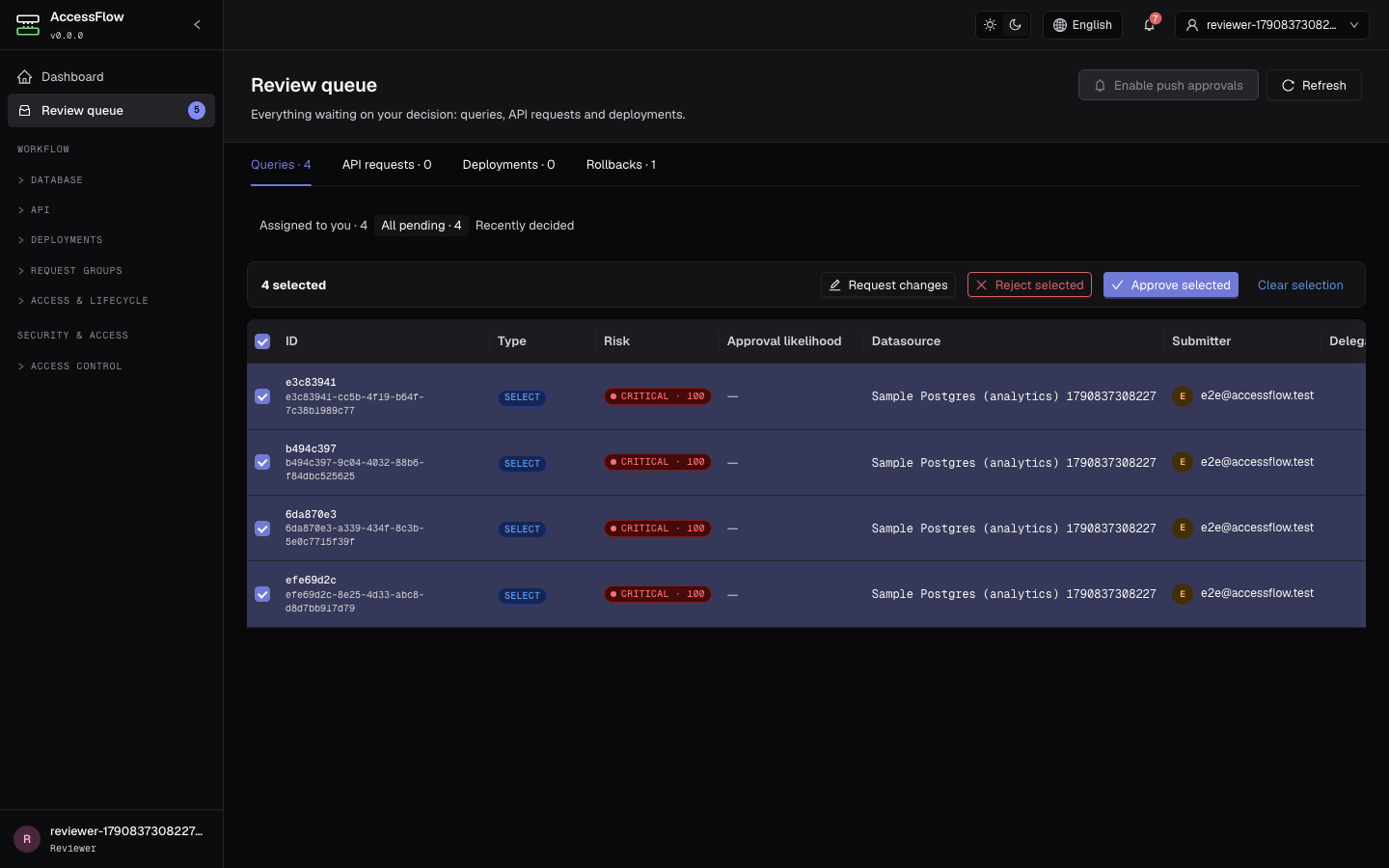Toggle the select-all checkbox in table header

click(x=262, y=341)
